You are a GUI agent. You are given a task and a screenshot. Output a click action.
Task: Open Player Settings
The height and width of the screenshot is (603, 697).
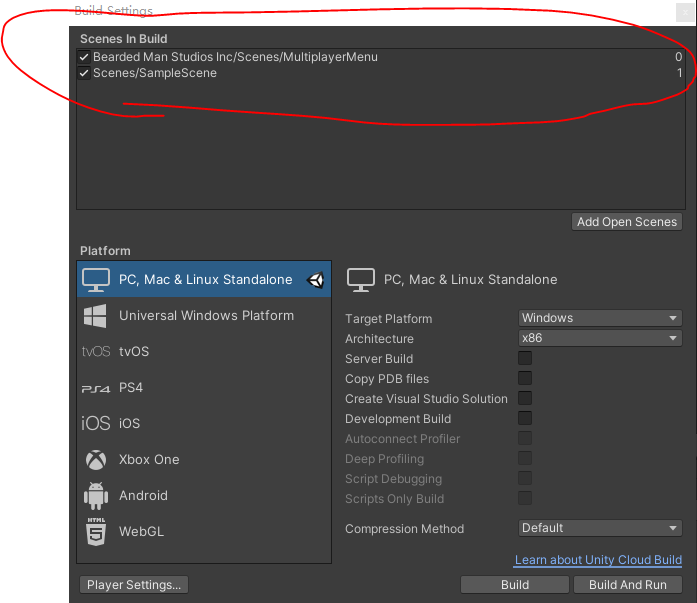coord(134,585)
